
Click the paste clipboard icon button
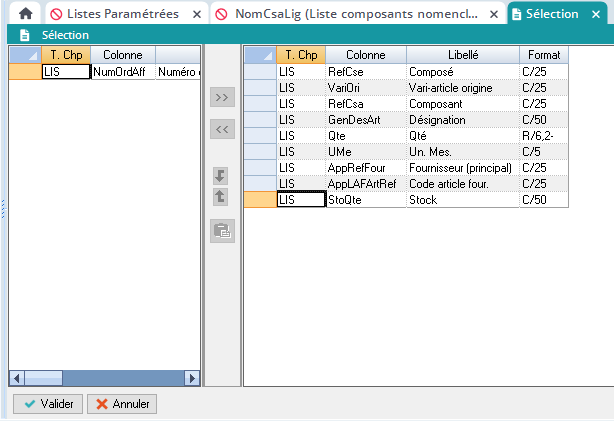(x=222, y=232)
